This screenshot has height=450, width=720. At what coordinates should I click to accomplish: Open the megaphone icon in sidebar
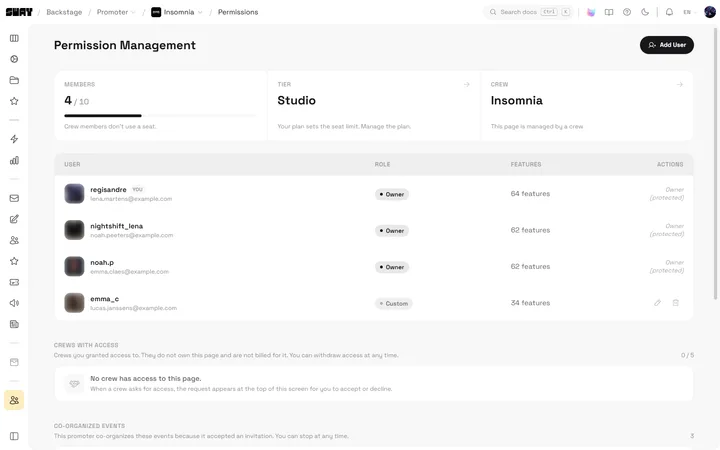[14, 303]
